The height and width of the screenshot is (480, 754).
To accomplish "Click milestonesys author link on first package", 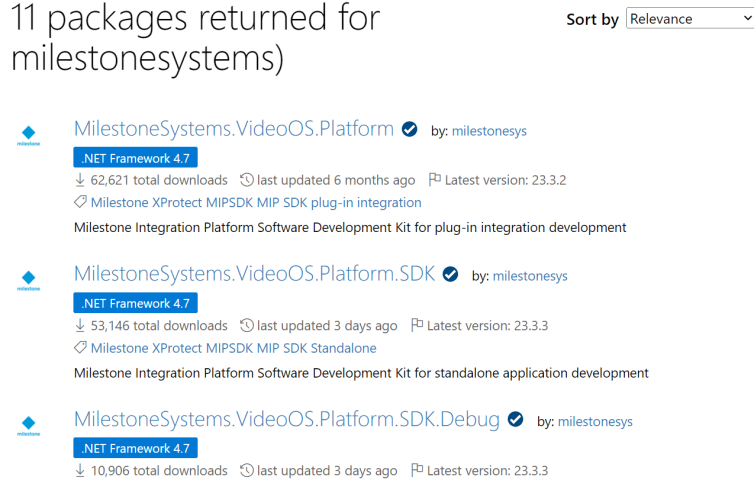I will [489, 131].
